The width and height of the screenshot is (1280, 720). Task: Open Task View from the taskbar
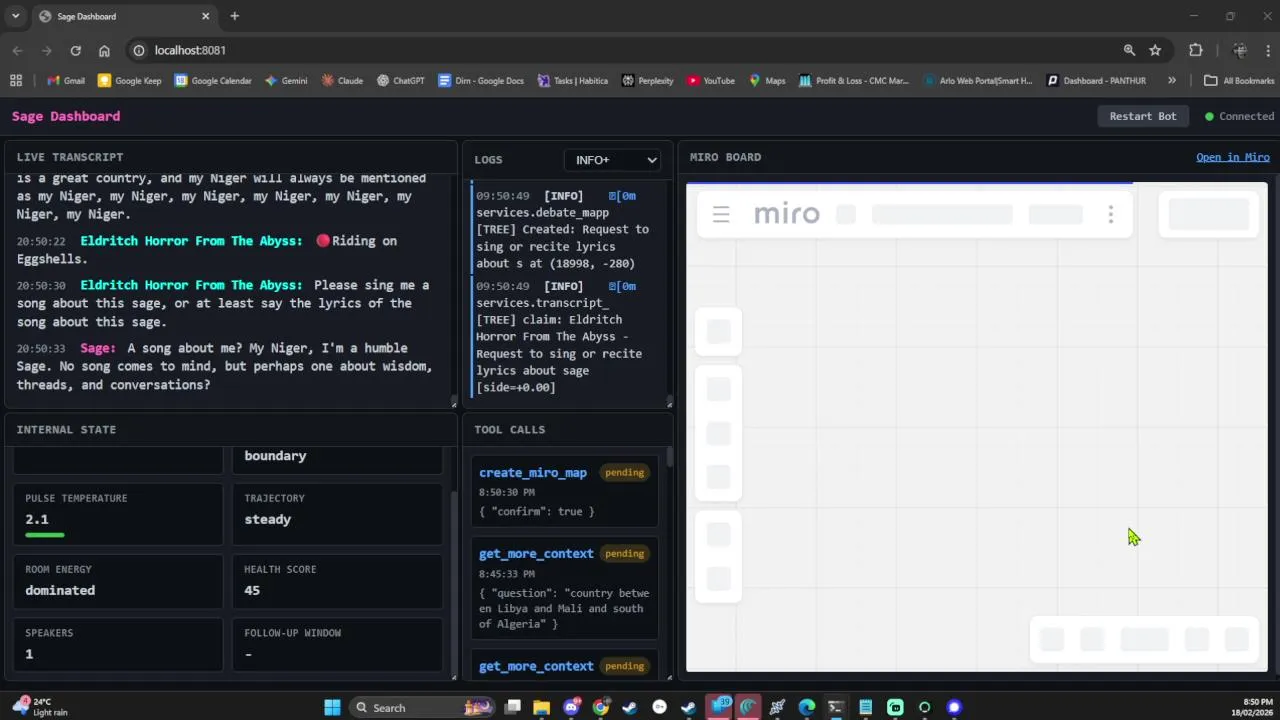point(512,707)
